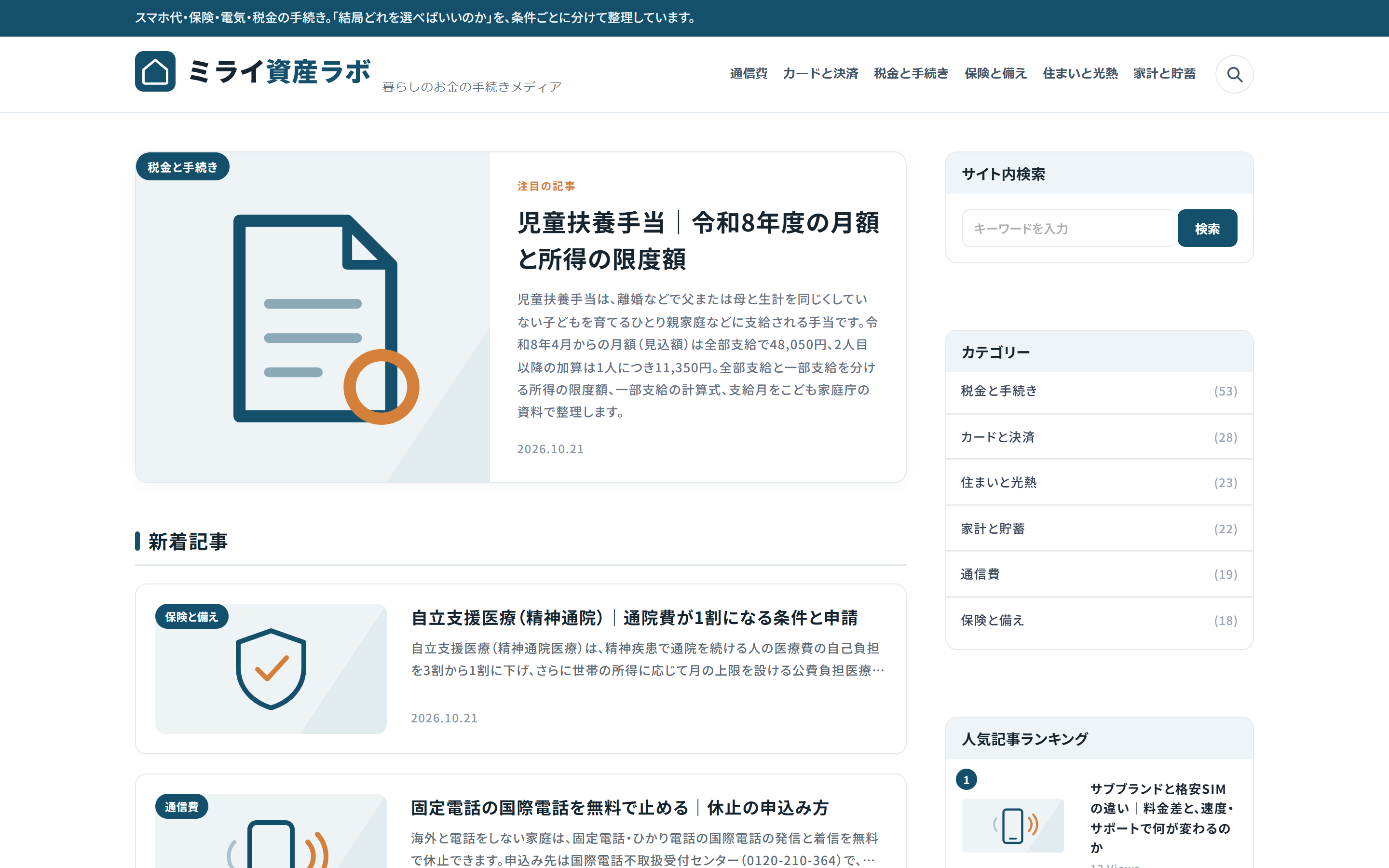The height and width of the screenshot is (868, 1389).
Task: Select the 通信費 (19) category row
Action: pos(1099,574)
